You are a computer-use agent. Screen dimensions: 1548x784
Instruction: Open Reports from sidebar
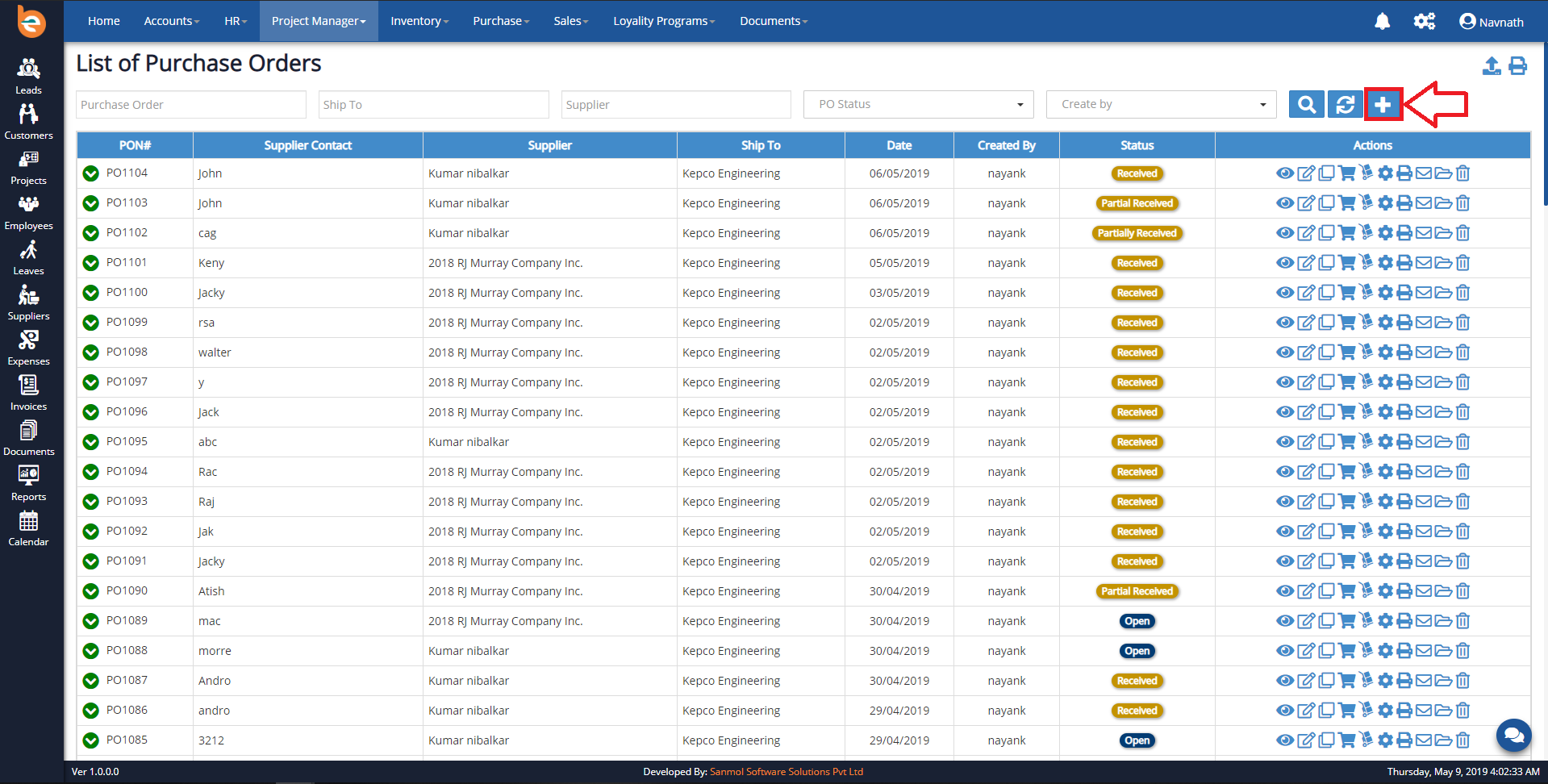click(x=29, y=482)
